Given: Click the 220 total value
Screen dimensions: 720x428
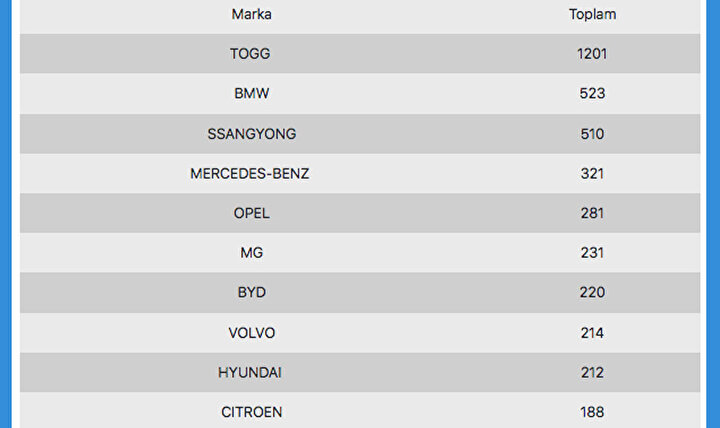Looking at the screenshot, I should [592, 293].
